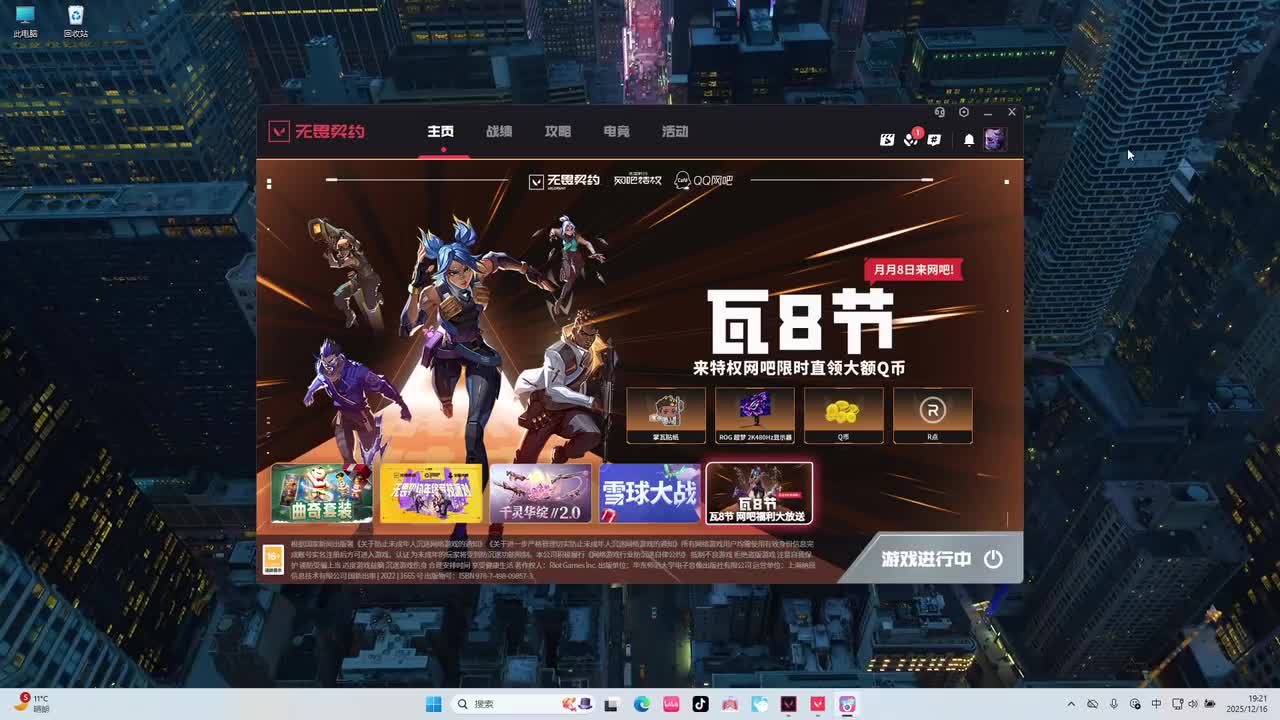1280x720 pixels.
Task: Click the R点 reward card
Action: [933, 415]
